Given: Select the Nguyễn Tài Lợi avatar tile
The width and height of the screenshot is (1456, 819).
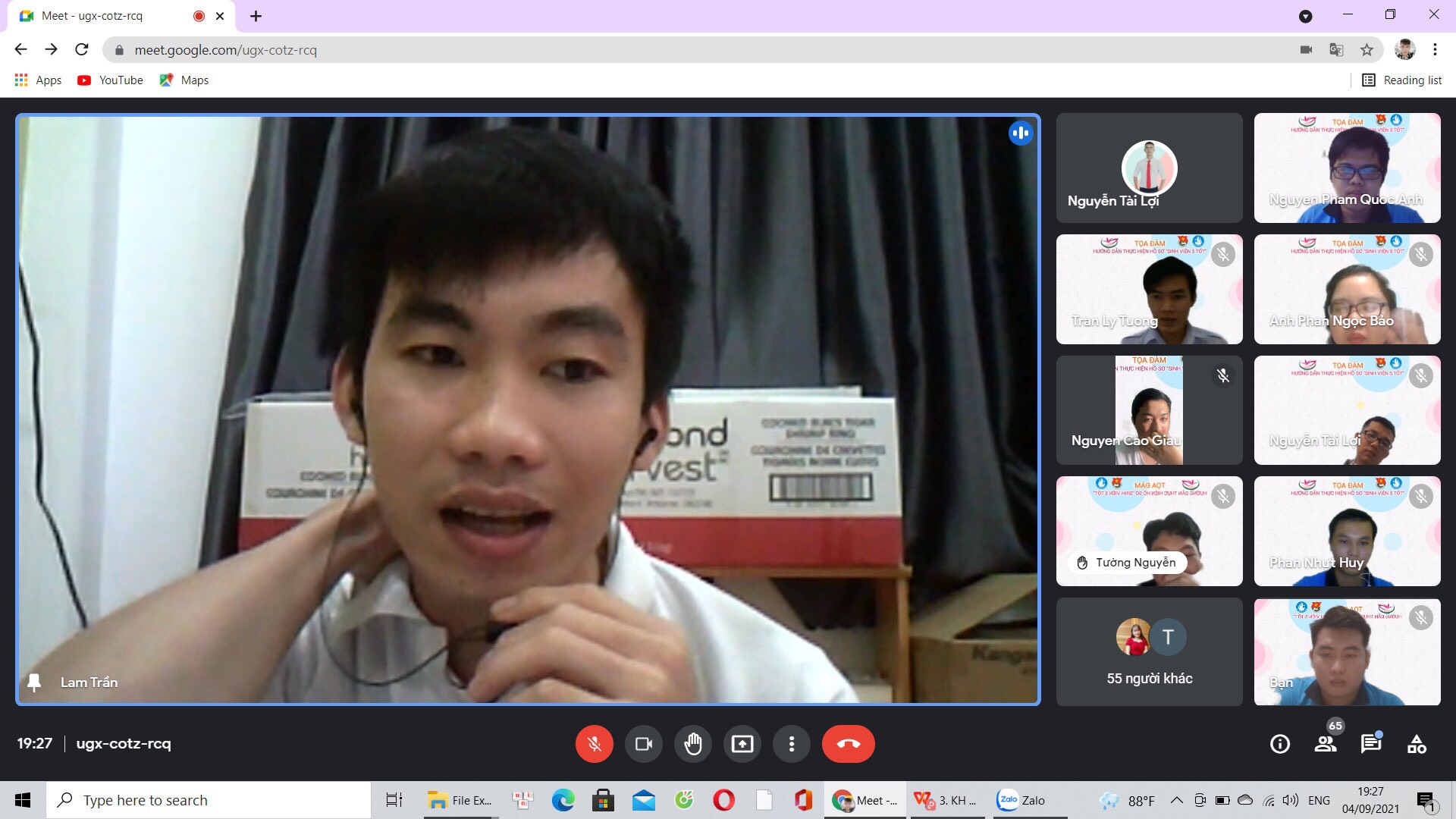Looking at the screenshot, I should coord(1149,168).
